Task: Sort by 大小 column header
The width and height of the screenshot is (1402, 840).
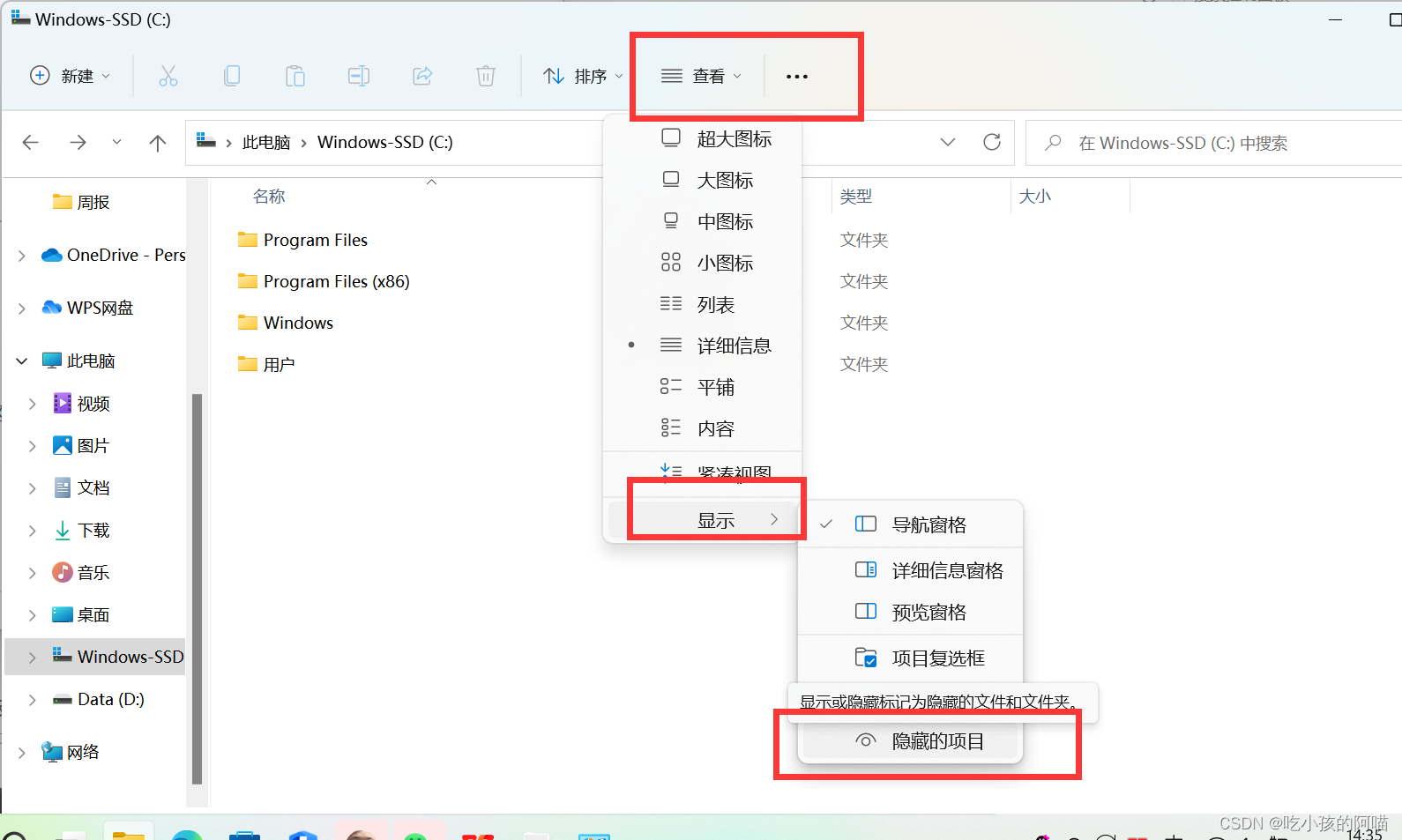Action: (1034, 197)
